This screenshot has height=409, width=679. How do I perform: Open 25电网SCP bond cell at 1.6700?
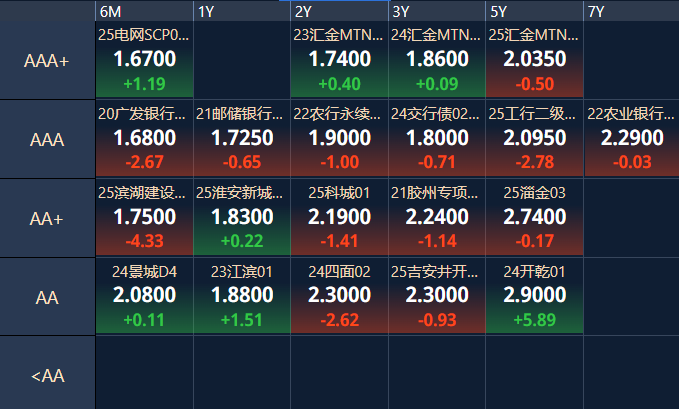144,60
